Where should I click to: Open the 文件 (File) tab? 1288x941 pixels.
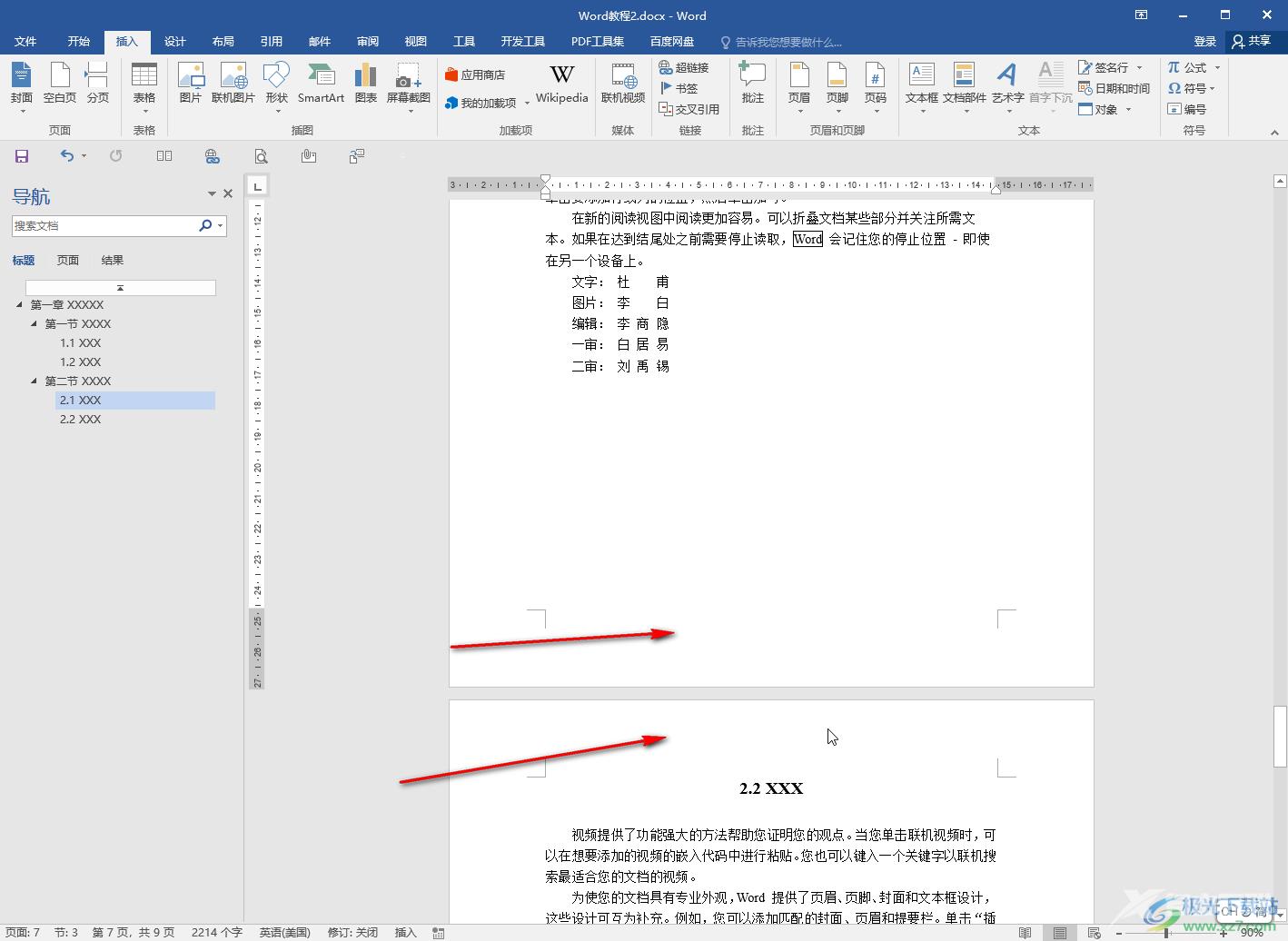[x=25, y=41]
